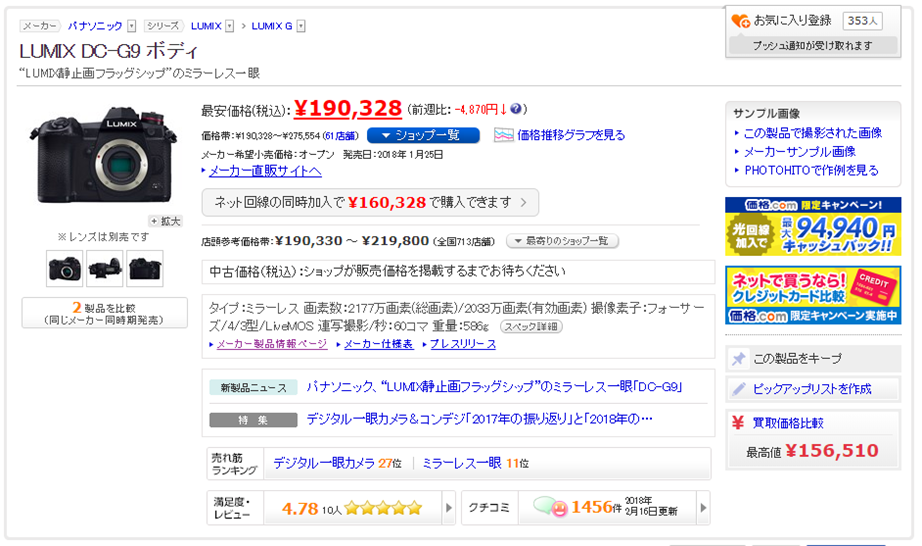The width and height of the screenshot is (922, 546).
Task: Click 2製品を比較 compare button
Action: 105,313
